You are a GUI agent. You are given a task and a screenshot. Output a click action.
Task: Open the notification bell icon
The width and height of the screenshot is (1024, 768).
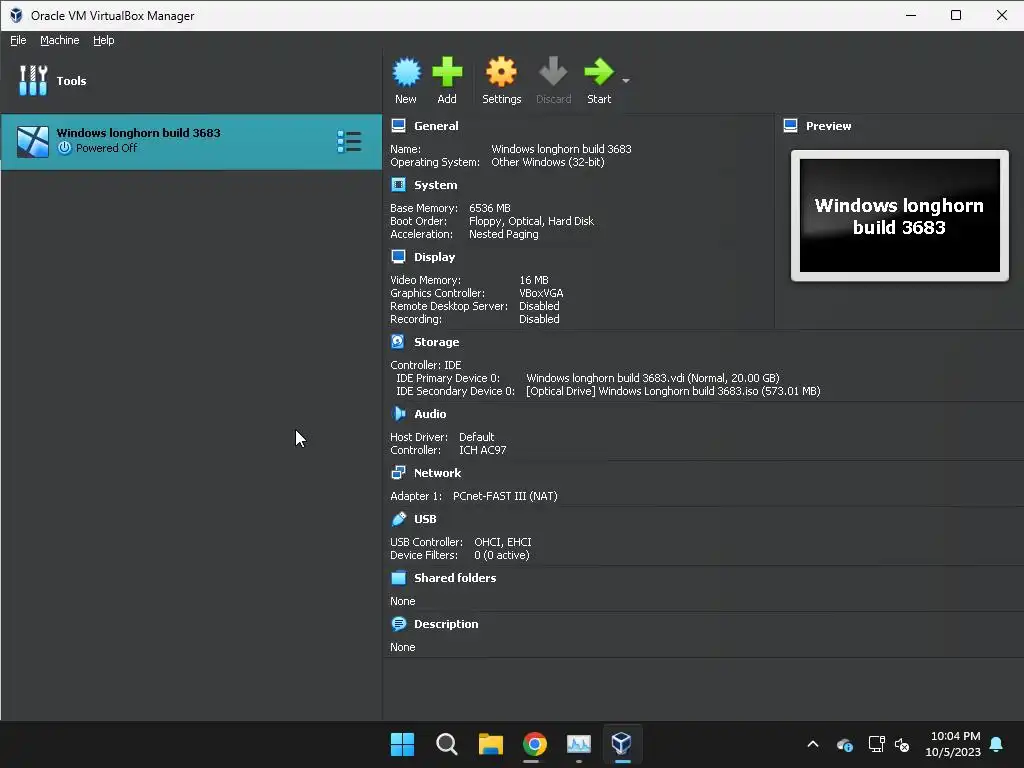coord(997,744)
